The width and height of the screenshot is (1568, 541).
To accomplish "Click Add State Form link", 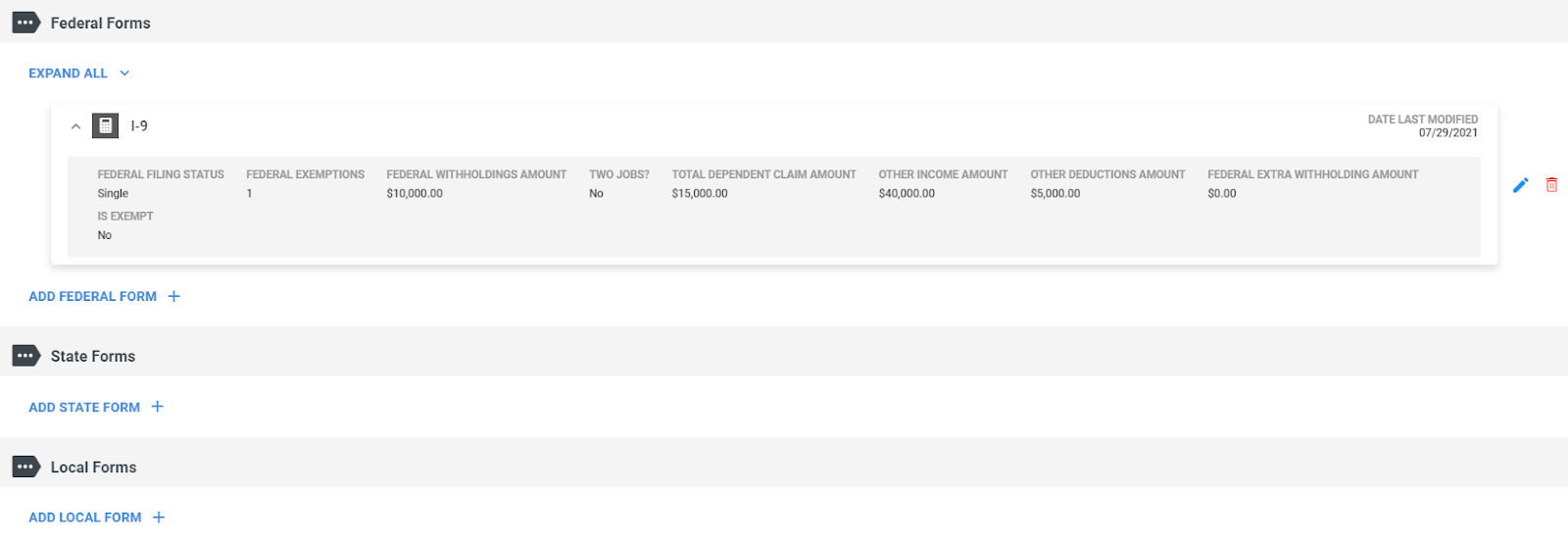I will (x=84, y=407).
